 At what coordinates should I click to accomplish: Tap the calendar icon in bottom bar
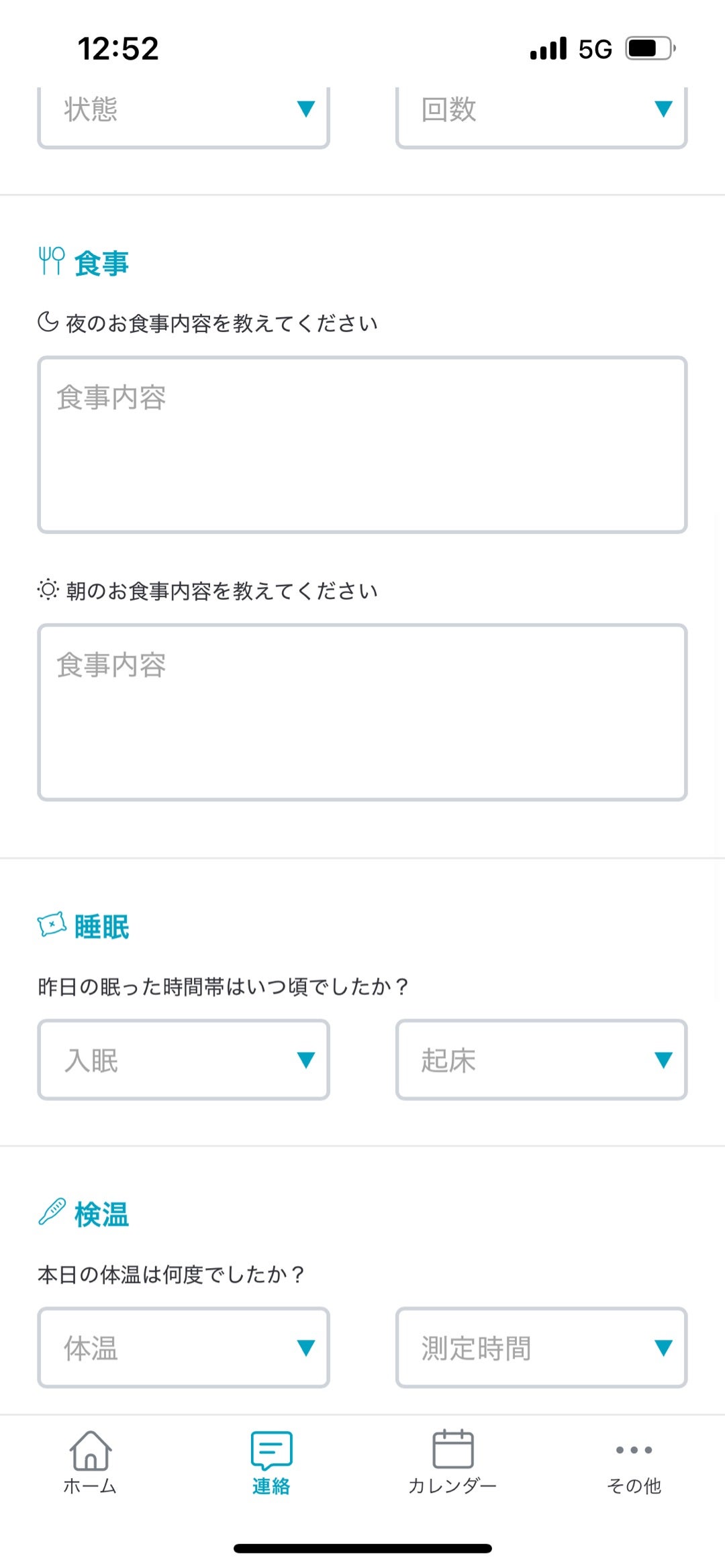click(453, 1449)
